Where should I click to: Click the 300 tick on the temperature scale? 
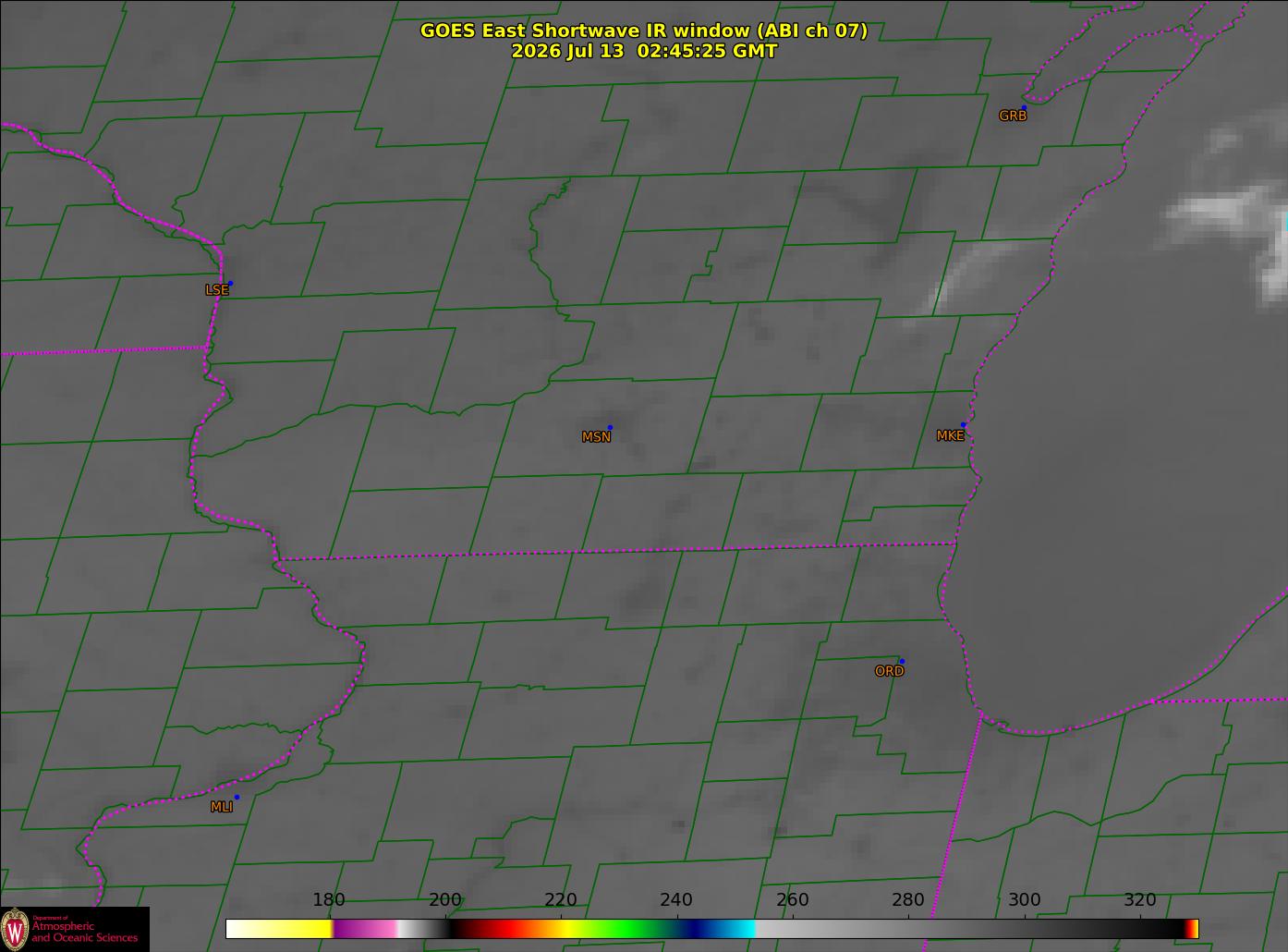1024,899
